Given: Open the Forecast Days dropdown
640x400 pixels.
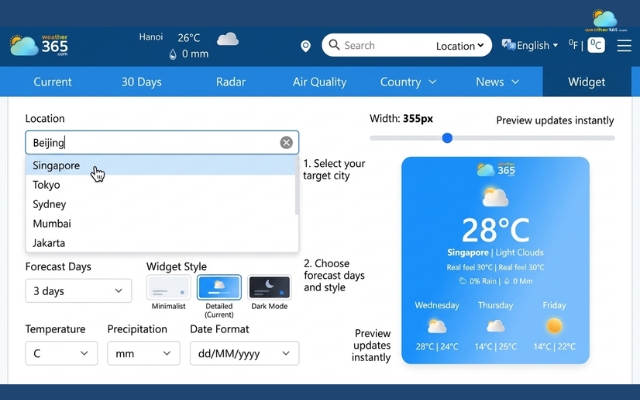Looking at the screenshot, I should point(78,291).
